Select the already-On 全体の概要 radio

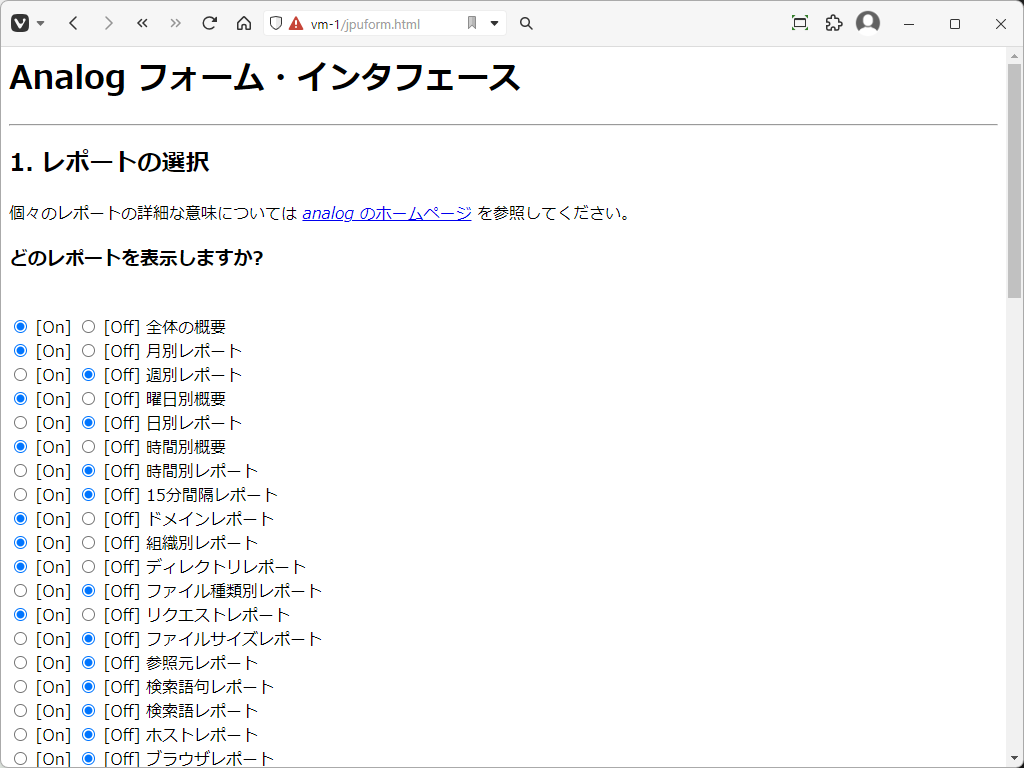click(20, 327)
